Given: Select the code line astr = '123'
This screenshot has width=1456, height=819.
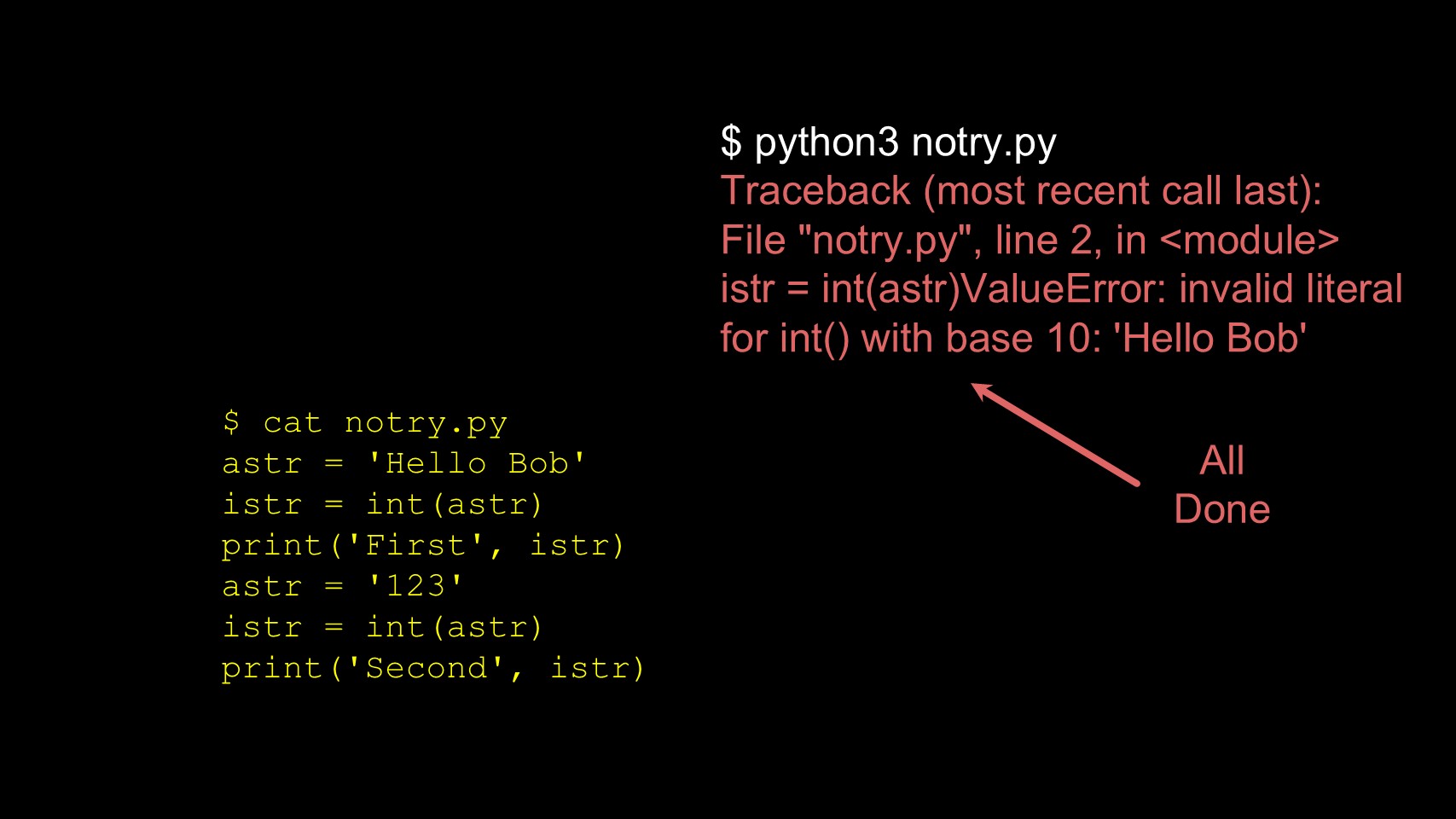Looking at the screenshot, I should click(343, 586).
